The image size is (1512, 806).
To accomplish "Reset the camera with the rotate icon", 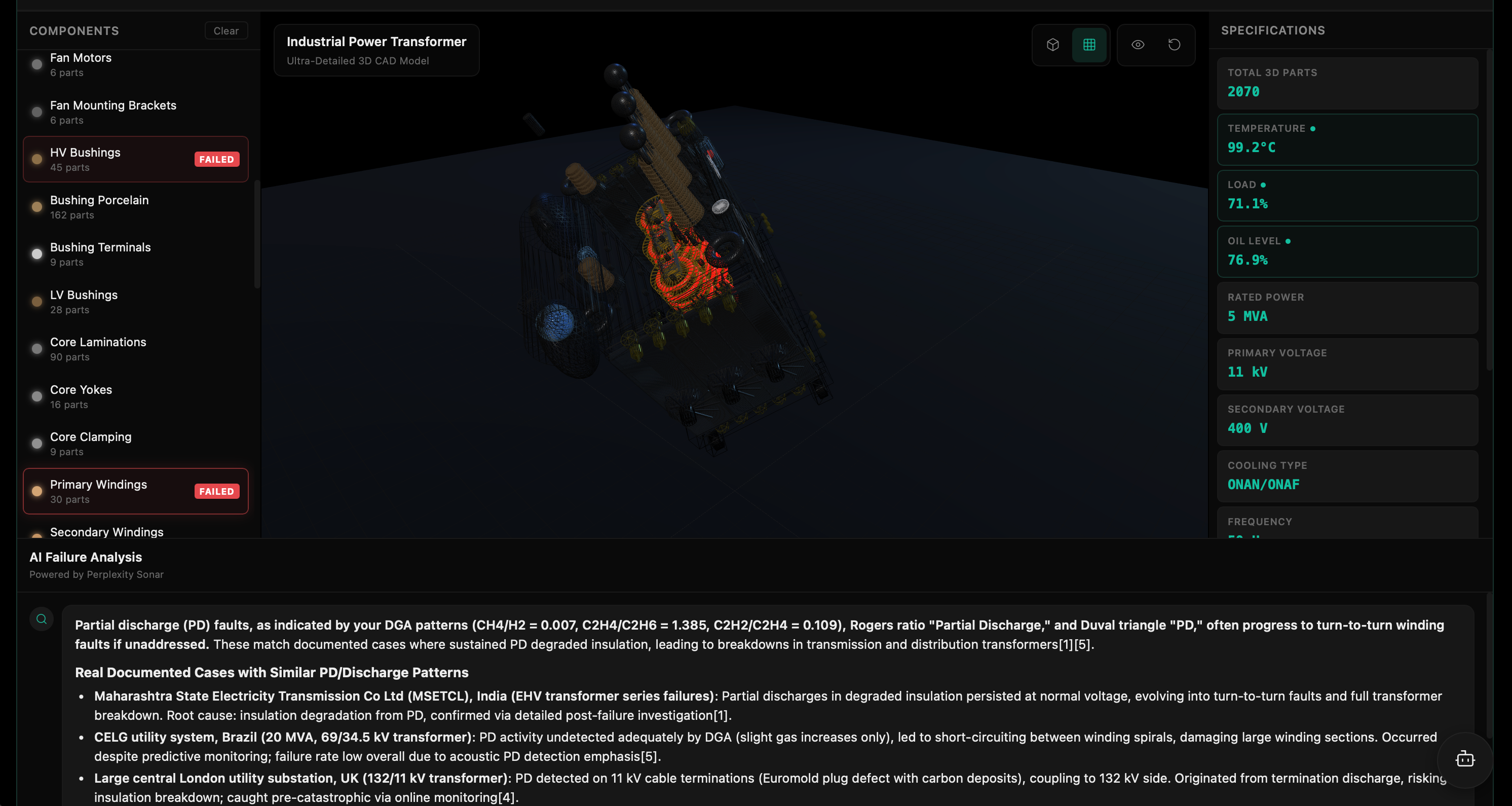I will click(x=1174, y=45).
